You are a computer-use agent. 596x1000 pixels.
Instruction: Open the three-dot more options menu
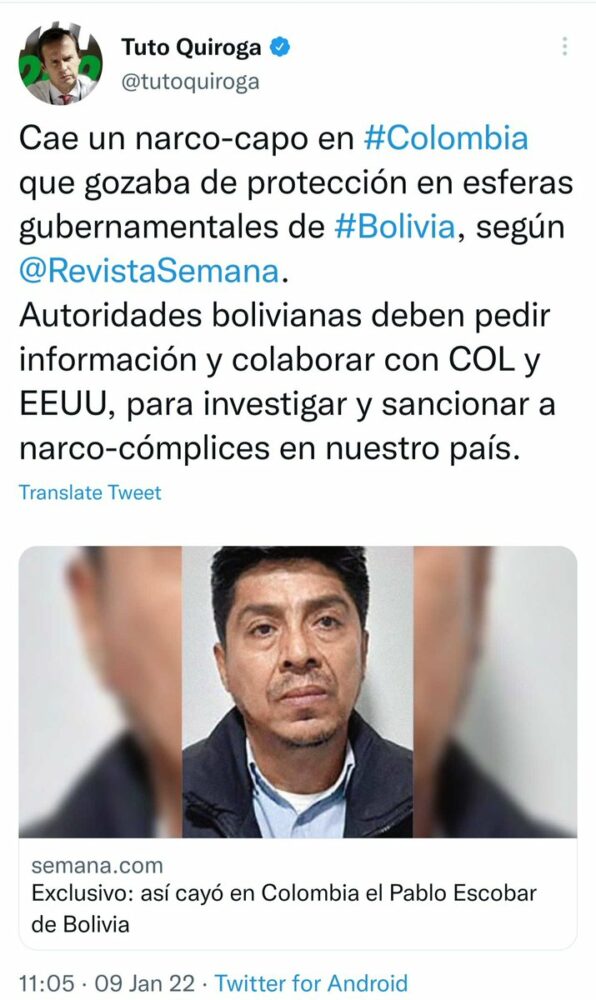pyautogui.click(x=564, y=46)
